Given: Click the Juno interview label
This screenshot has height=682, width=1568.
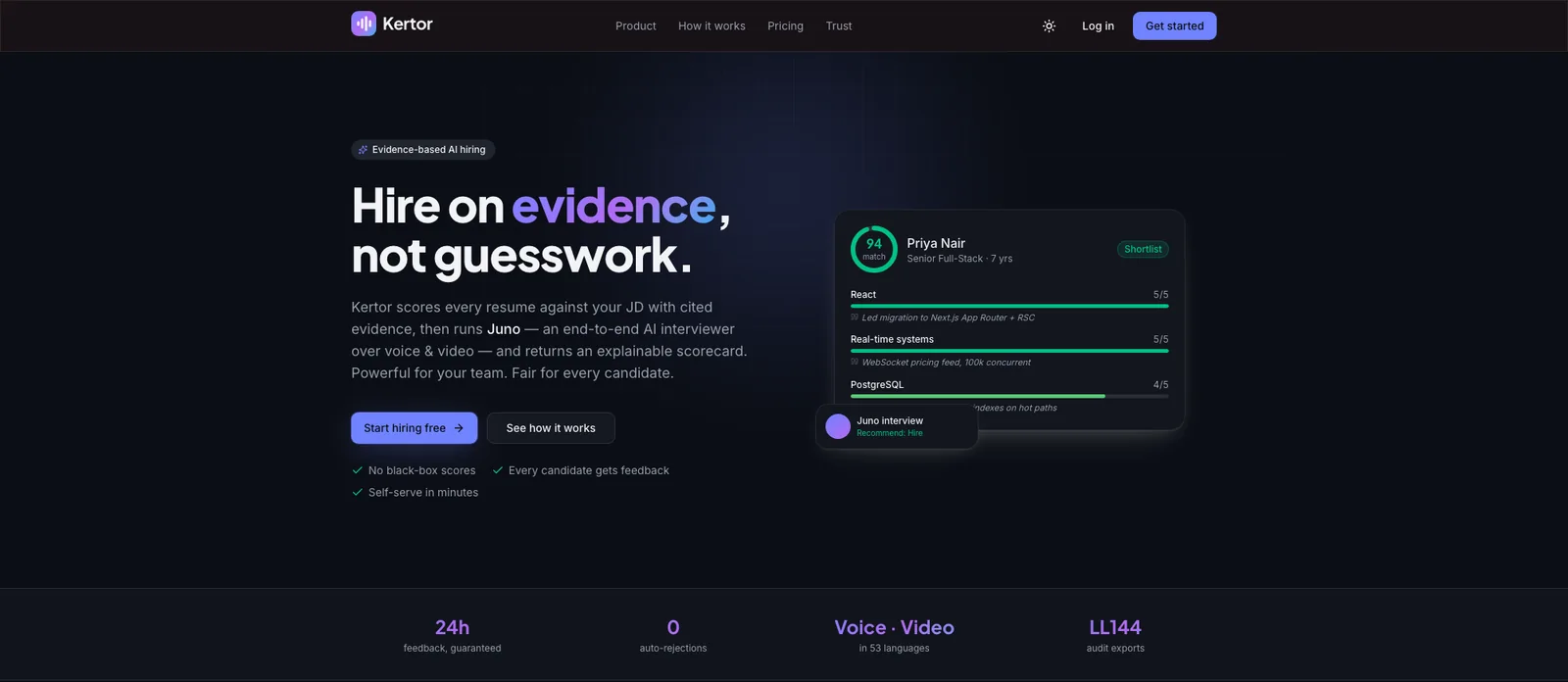Looking at the screenshot, I should (890, 420).
